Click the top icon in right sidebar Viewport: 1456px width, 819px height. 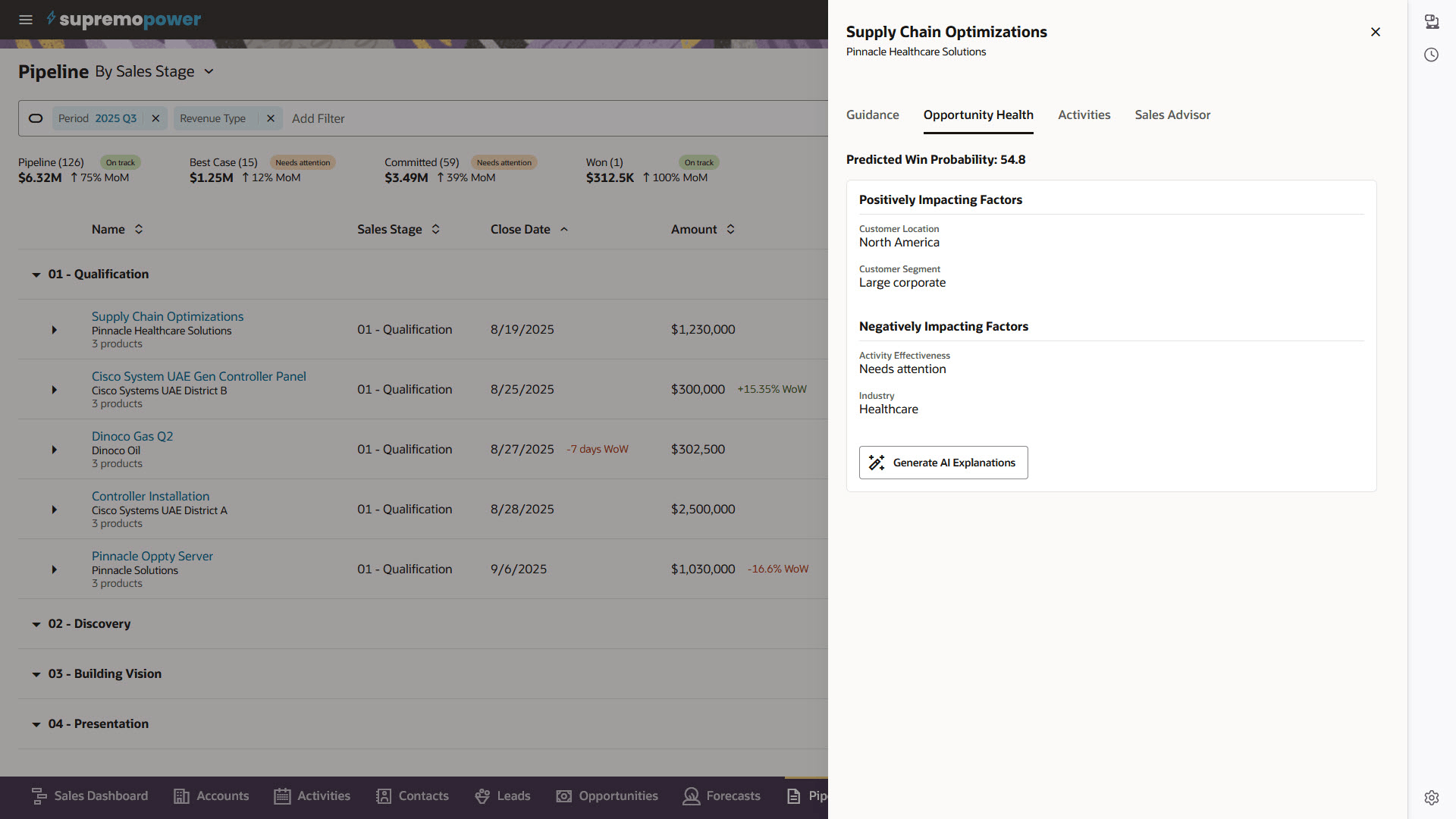pyautogui.click(x=1431, y=22)
